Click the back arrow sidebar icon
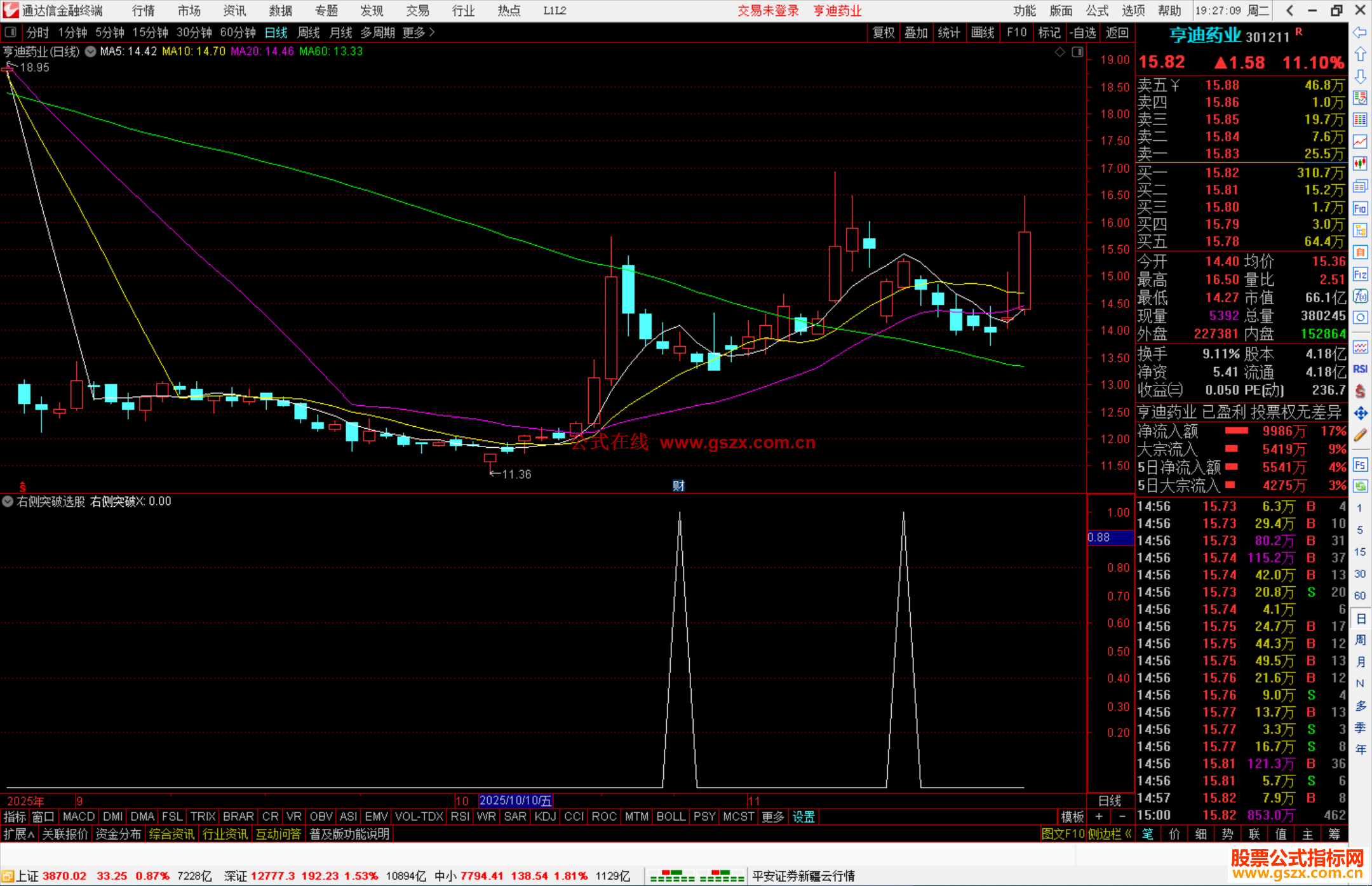Image resolution: width=1372 pixels, height=886 pixels. [1360, 32]
